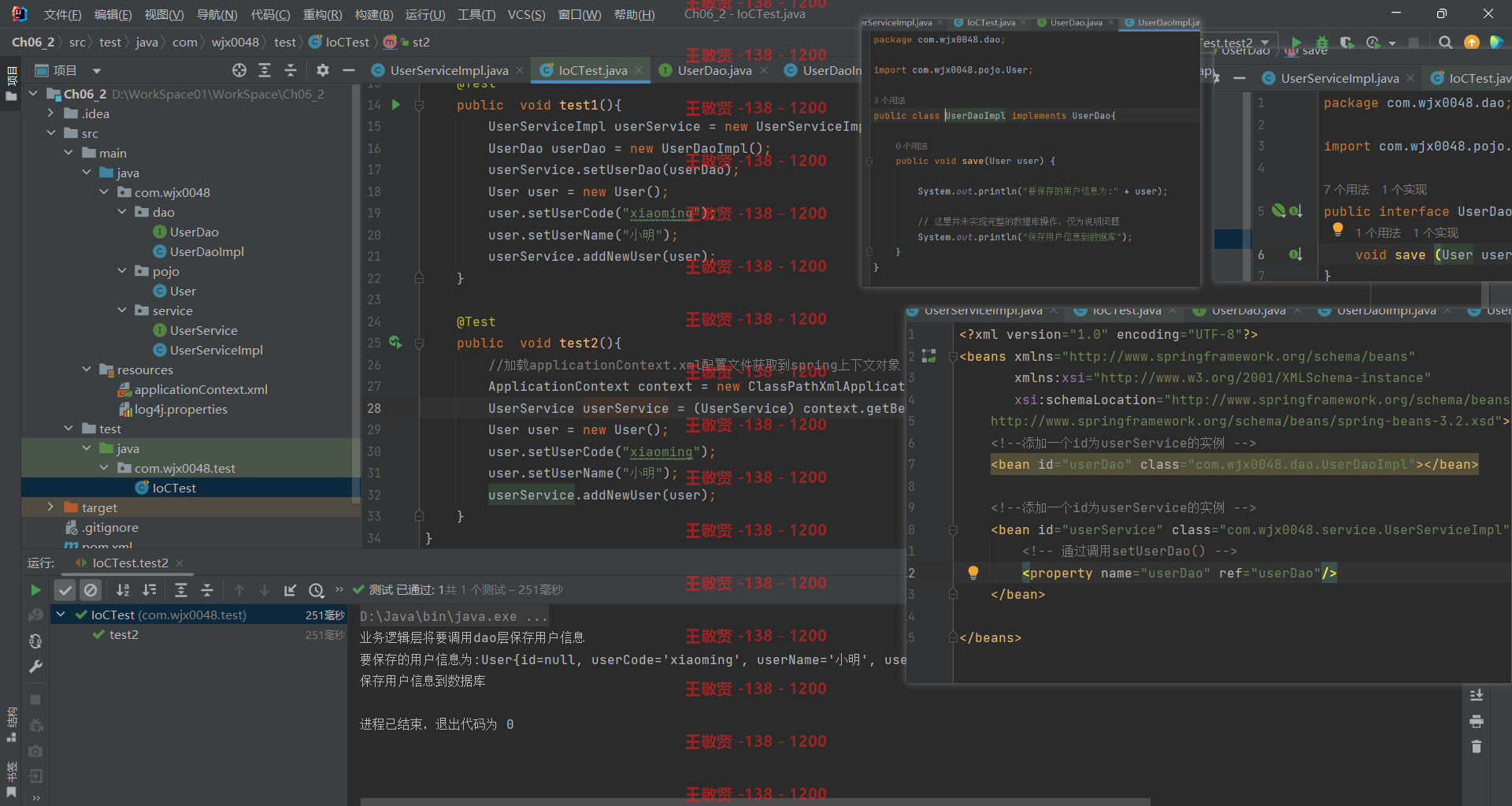Select UserDaoImpl class in project tree
The image size is (1512, 806).
coord(207,251)
